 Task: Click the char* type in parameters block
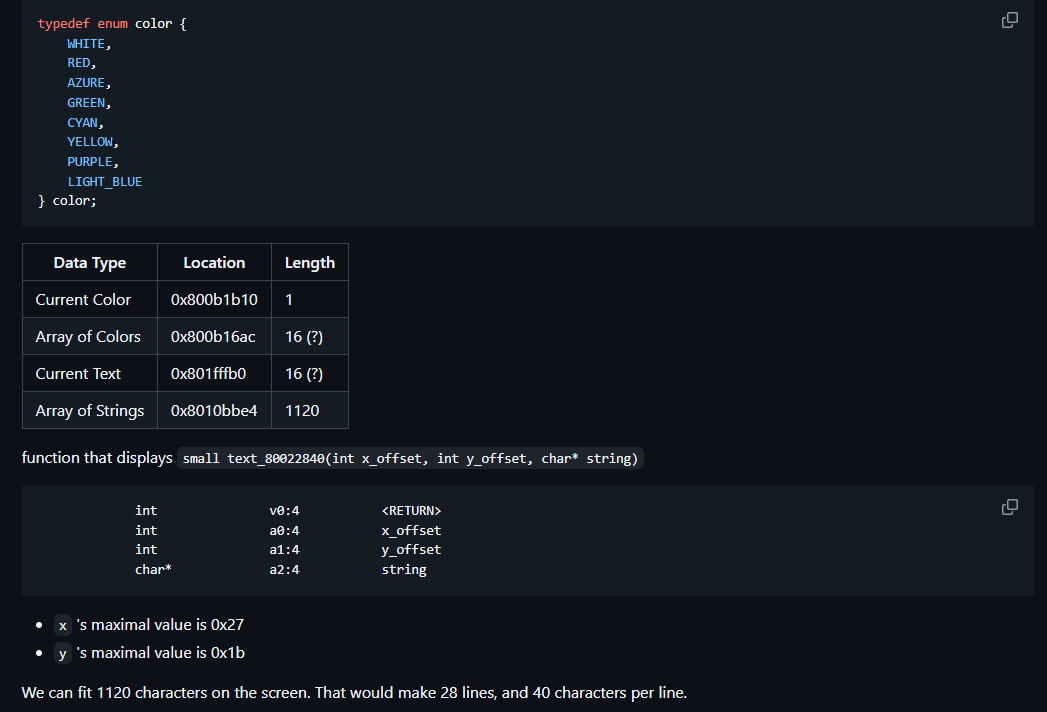coord(151,570)
